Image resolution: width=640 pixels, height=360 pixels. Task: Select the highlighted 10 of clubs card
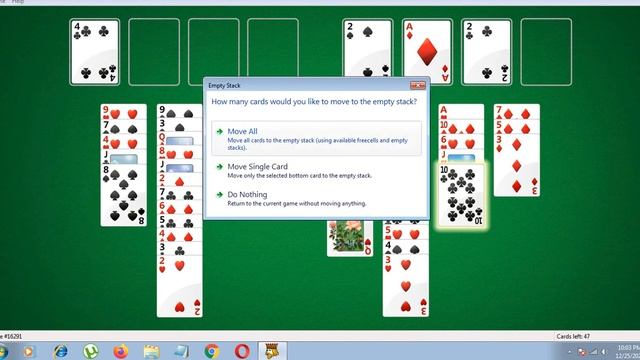click(461, 195)
